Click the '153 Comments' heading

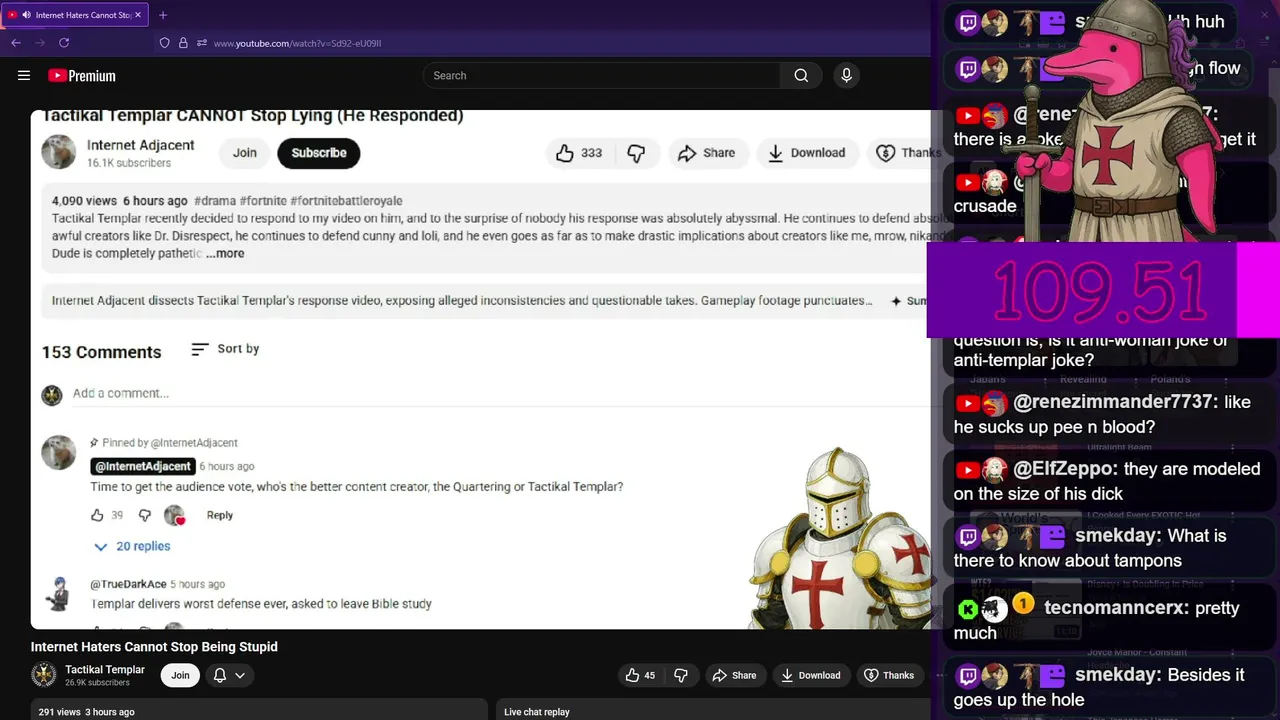[101, 352]
